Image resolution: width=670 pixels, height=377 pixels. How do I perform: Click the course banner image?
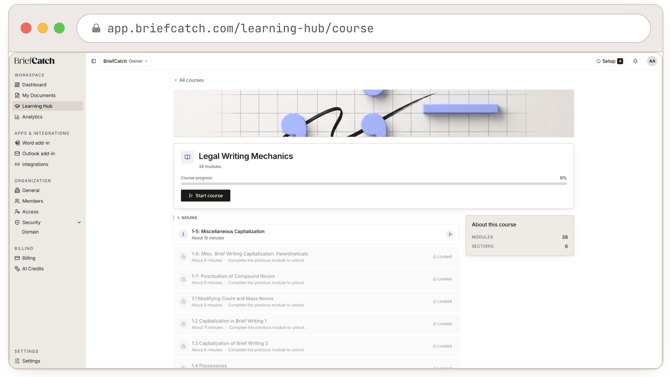tap(373, 113)
